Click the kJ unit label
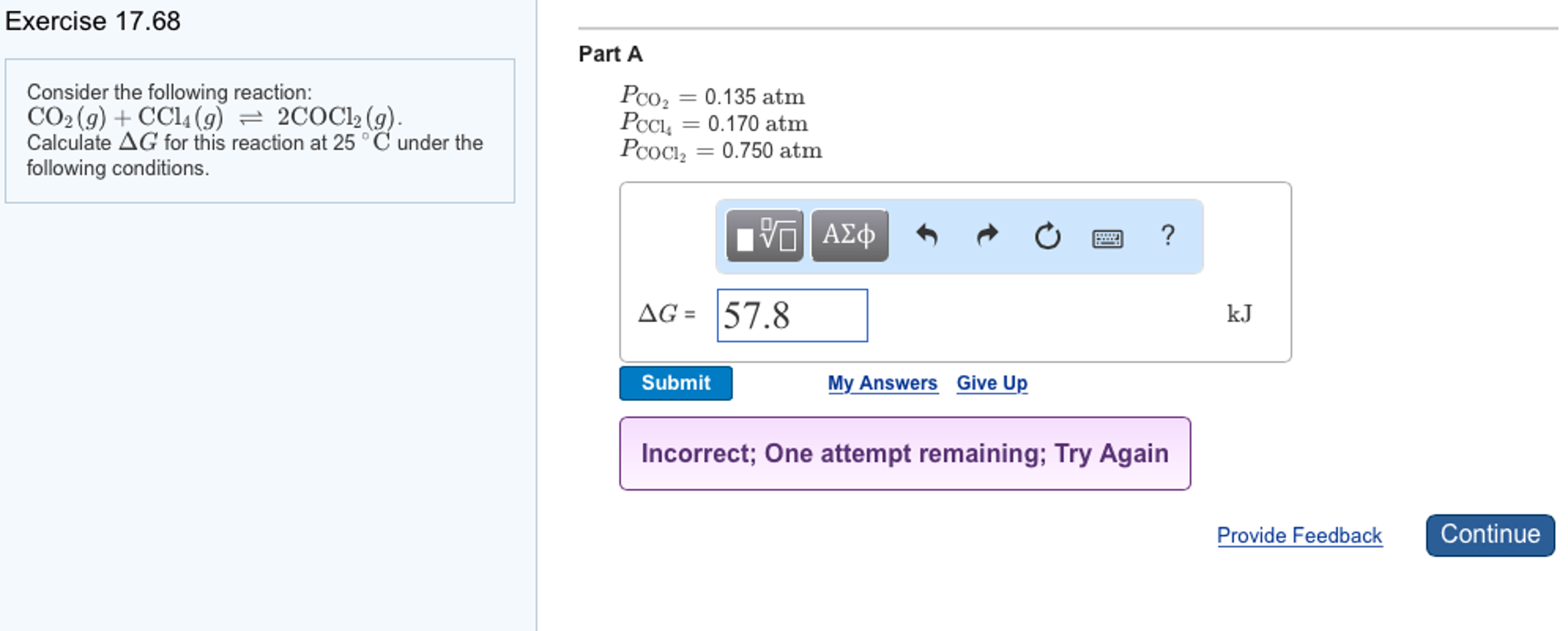Screen dimensions: 1568x631 [x=1238, y=313]
